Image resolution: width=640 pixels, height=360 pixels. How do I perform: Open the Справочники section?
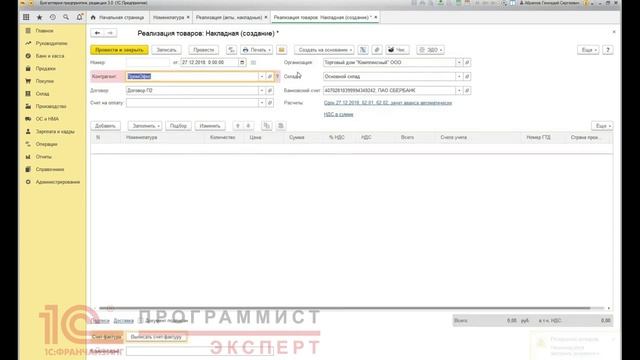49,169
